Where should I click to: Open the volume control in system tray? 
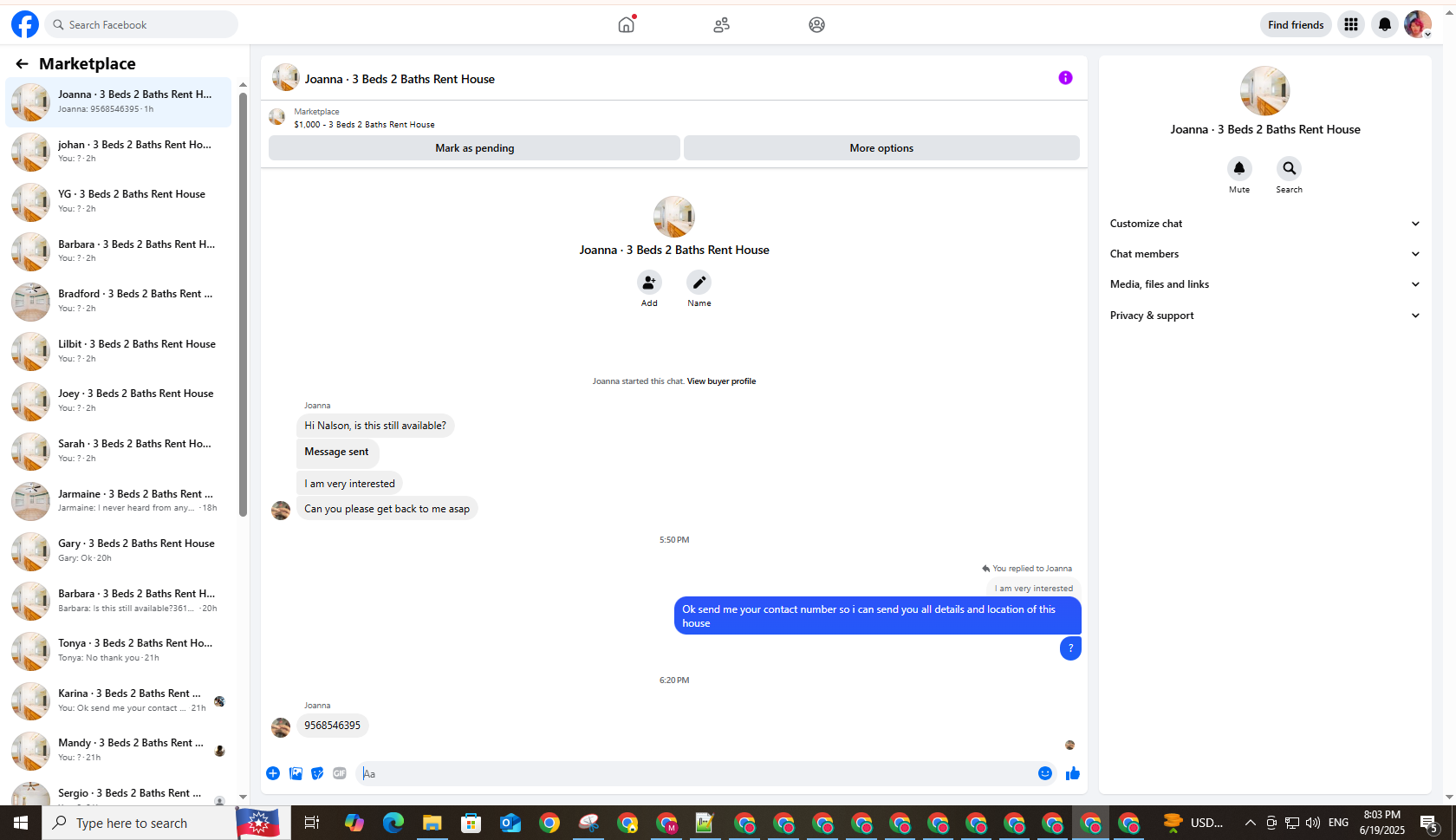[1312, 823]
